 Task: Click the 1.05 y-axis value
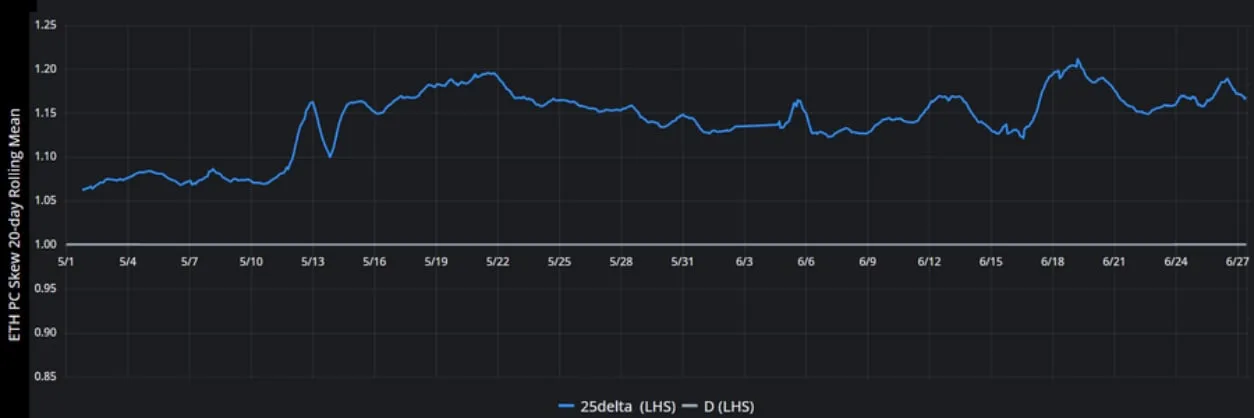pos(45,201)
